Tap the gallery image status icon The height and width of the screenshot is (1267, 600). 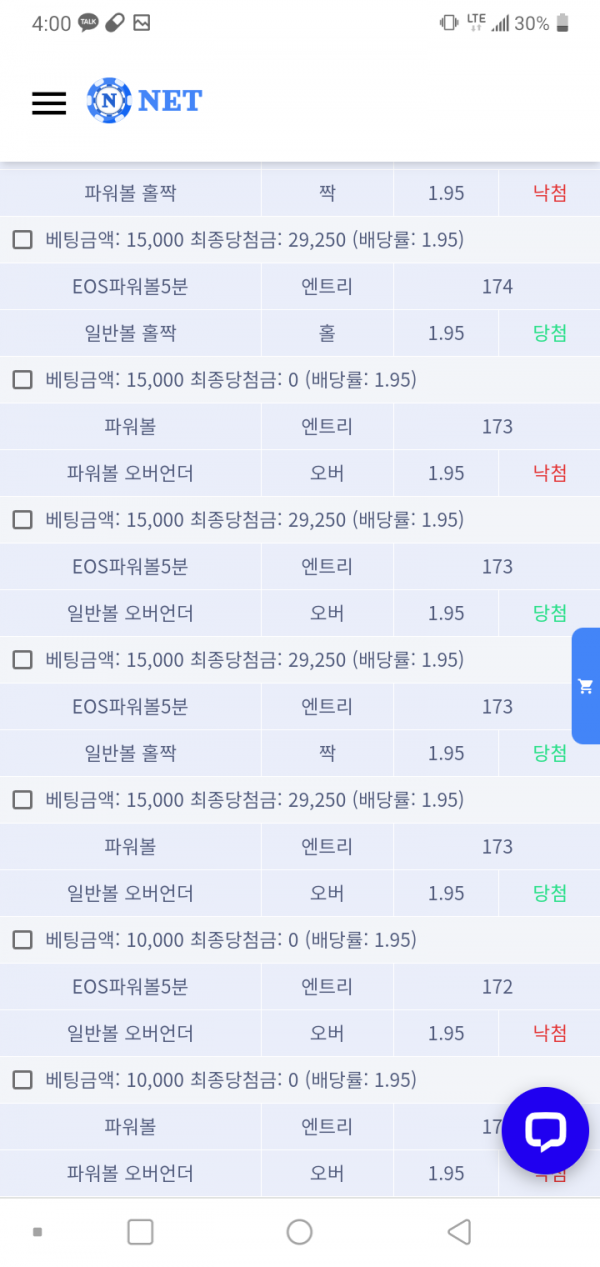click(142, 23)
